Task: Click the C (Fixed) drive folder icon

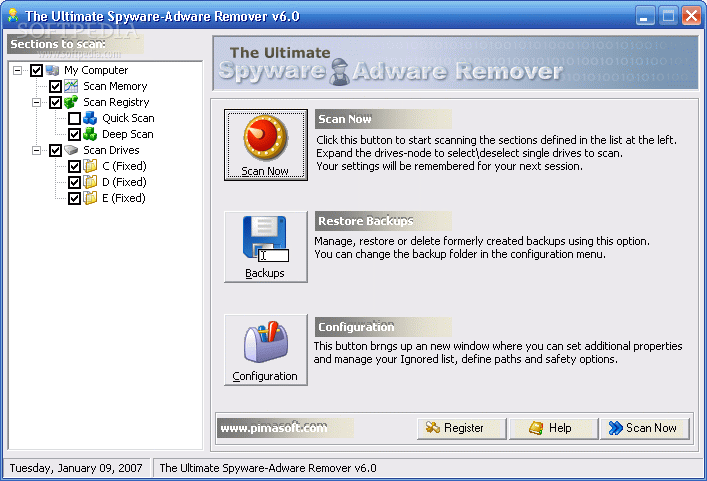Action: tap(90, 166)
